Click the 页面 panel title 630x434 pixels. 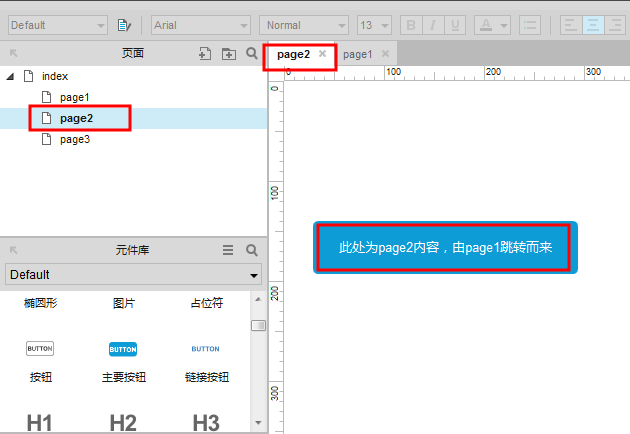(133, 53)
